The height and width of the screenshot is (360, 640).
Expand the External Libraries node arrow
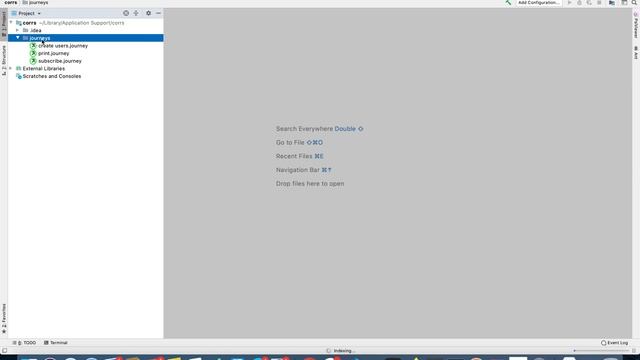[x=11, y=68]
